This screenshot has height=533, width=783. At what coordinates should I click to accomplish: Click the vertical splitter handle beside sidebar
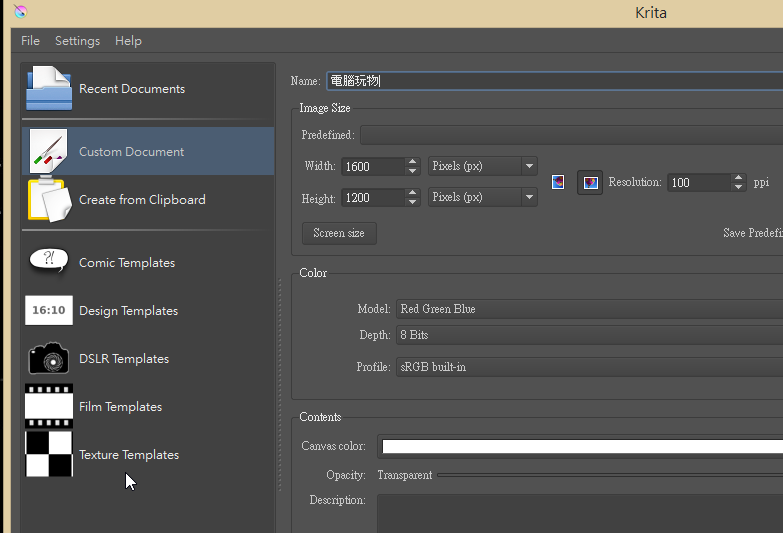pos(280,385)
